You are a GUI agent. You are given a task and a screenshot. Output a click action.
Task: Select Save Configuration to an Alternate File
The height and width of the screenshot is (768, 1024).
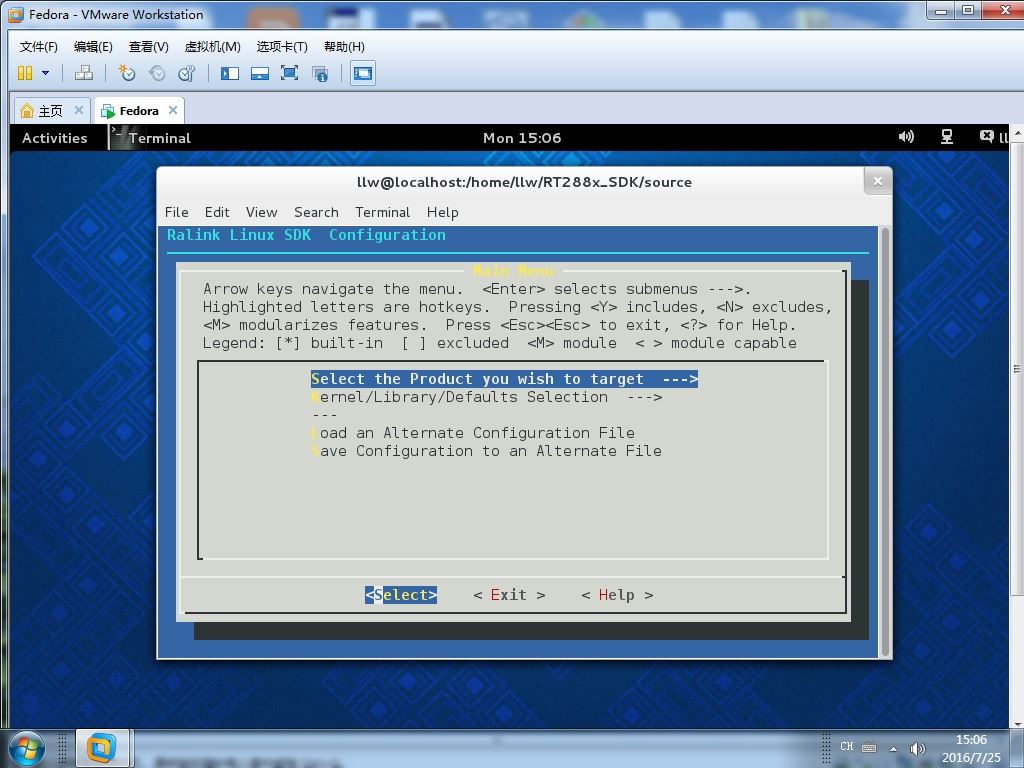pos(487,451)
